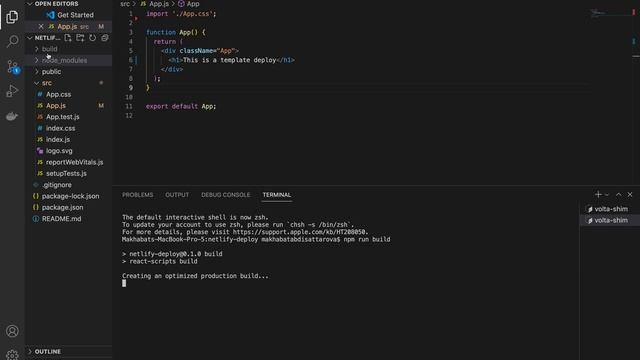Open logo.svg file

coord(68,151)
